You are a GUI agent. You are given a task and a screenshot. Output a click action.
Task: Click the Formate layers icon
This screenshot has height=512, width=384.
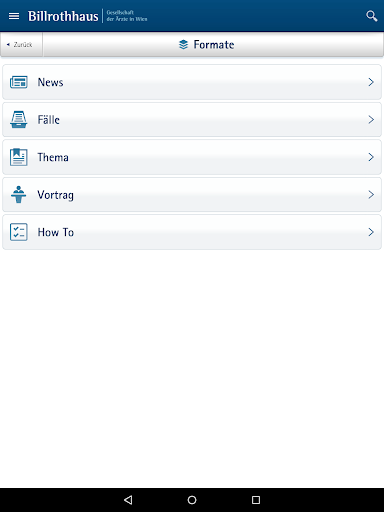(x=183, y=44)
